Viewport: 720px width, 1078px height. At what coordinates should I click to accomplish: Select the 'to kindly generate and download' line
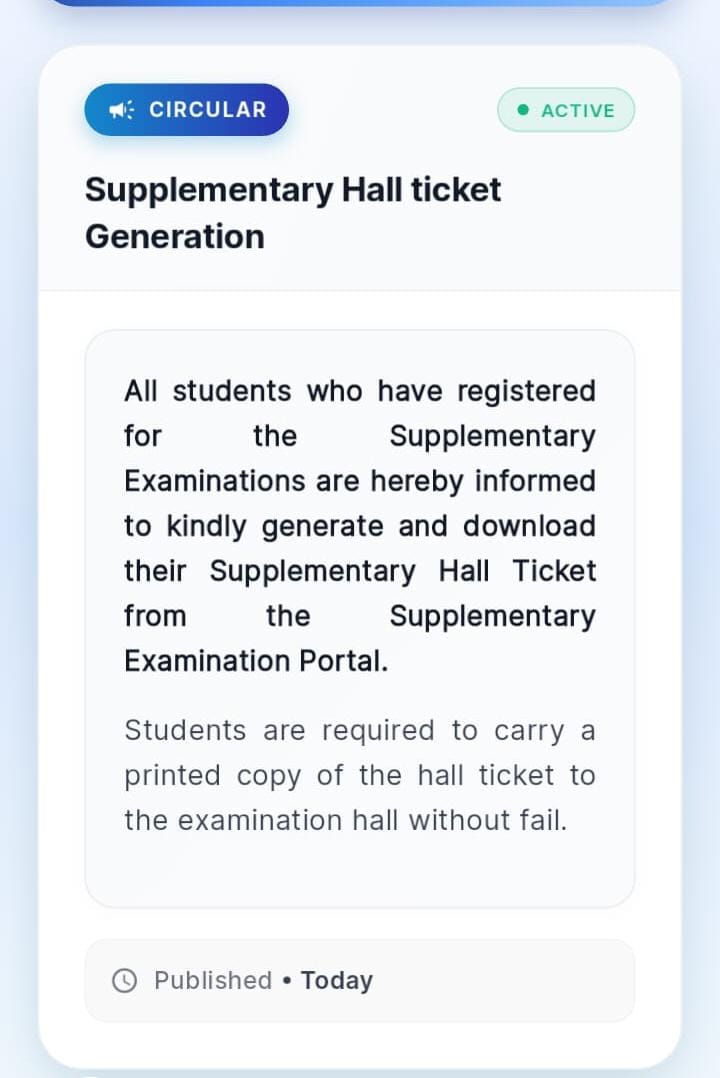(x=360, y=526)
